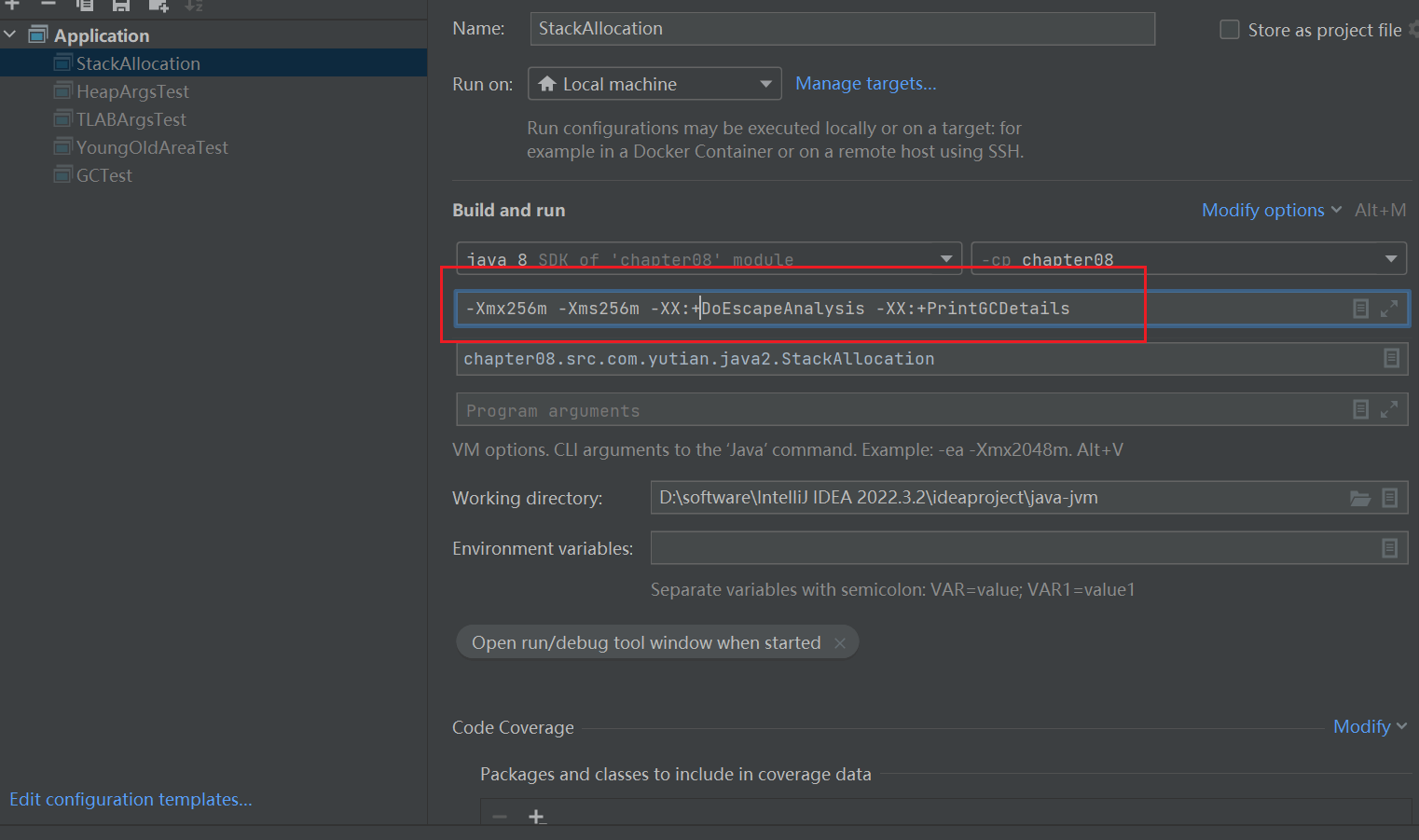Click Edit configuration templates link
Viewport: 1419px width, 840px height.
pyautogui.click(x=131, y=800)
